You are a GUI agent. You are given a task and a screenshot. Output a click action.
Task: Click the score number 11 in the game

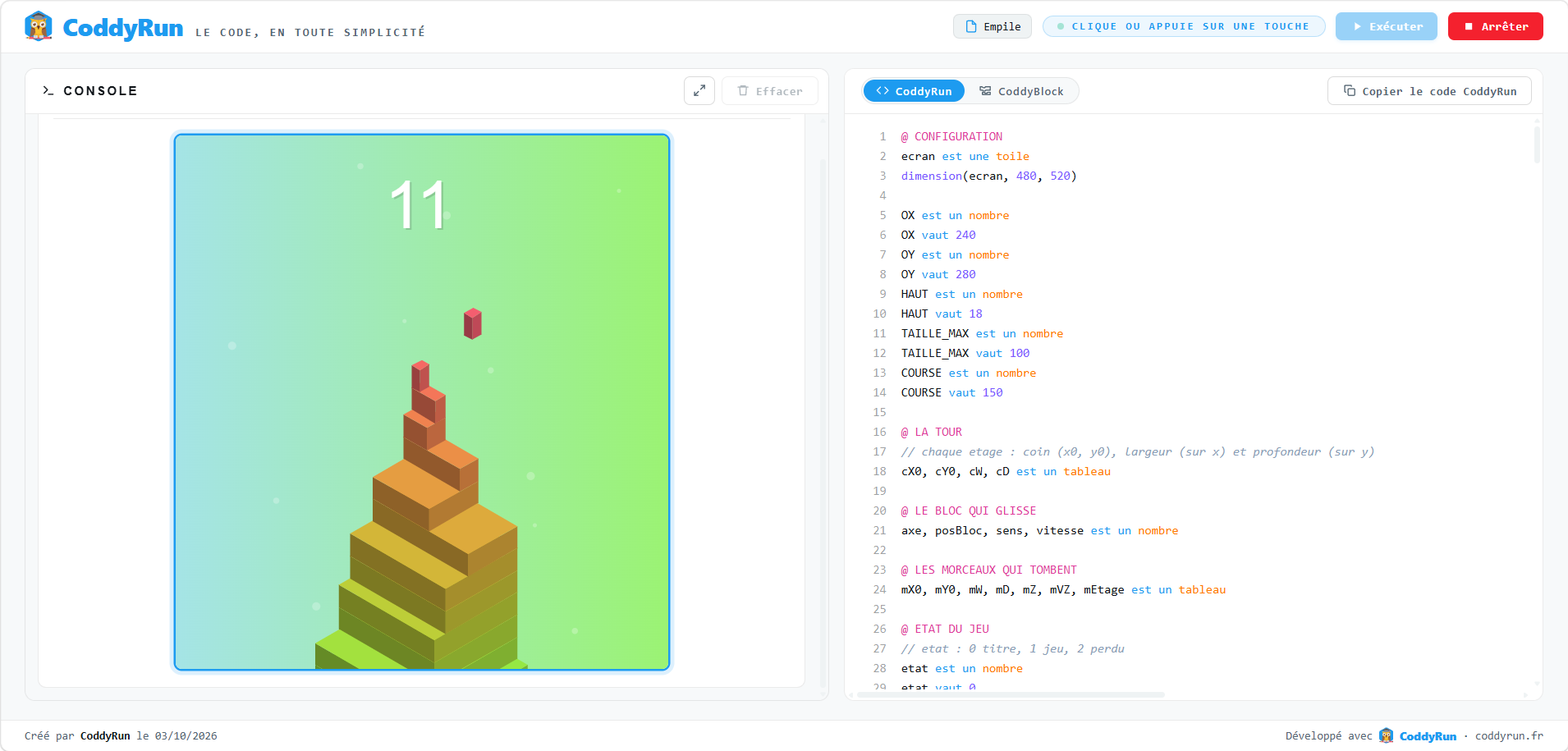tap(418, 205)
